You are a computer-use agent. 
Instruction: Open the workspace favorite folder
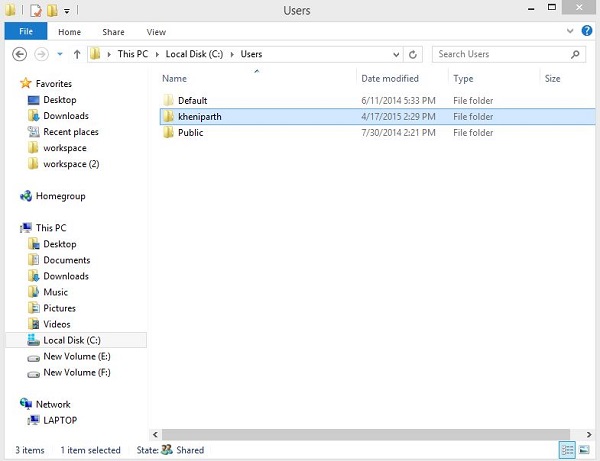tap(65, 148)
